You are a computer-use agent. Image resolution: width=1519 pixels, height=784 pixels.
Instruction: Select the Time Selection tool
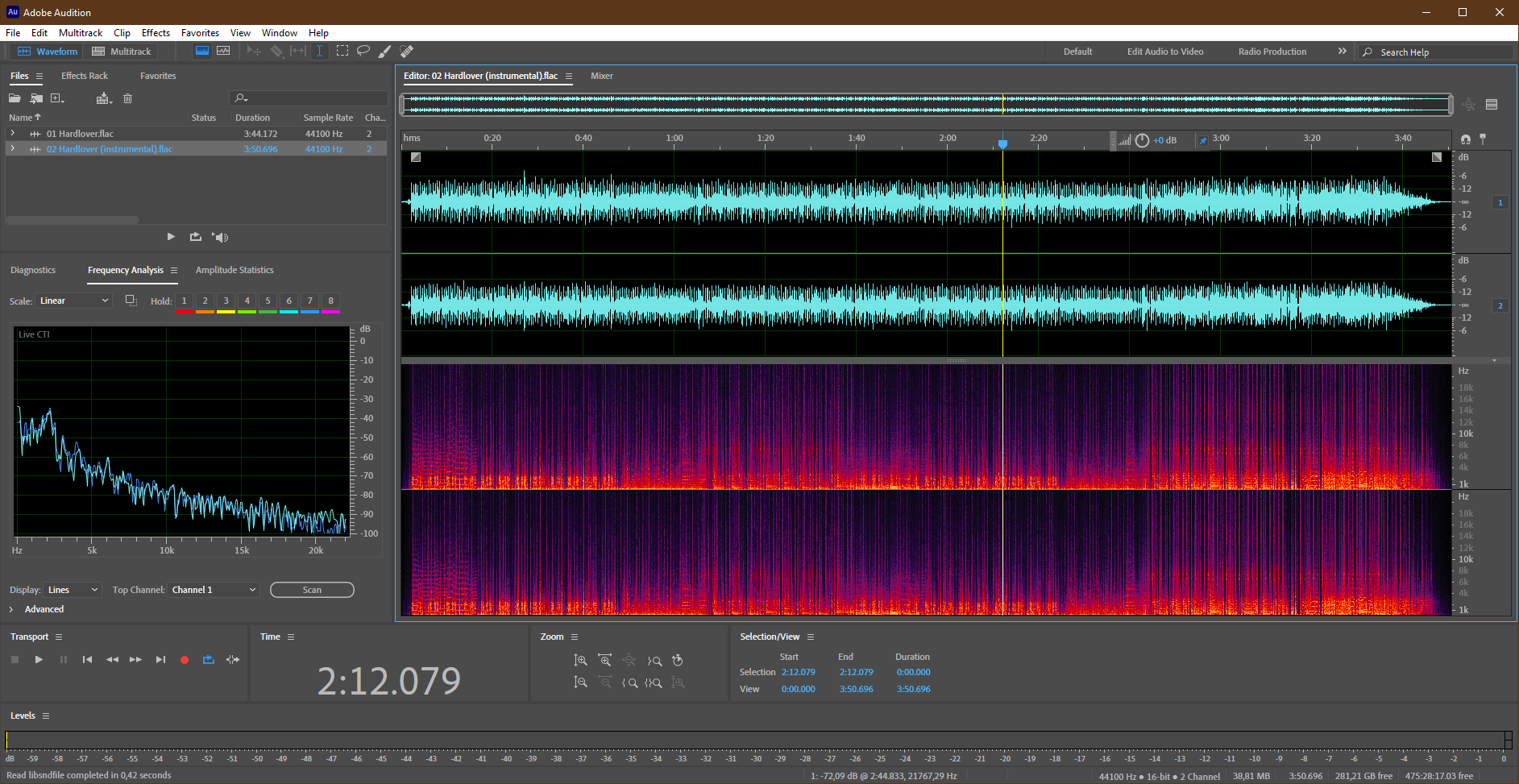[320, 51]
